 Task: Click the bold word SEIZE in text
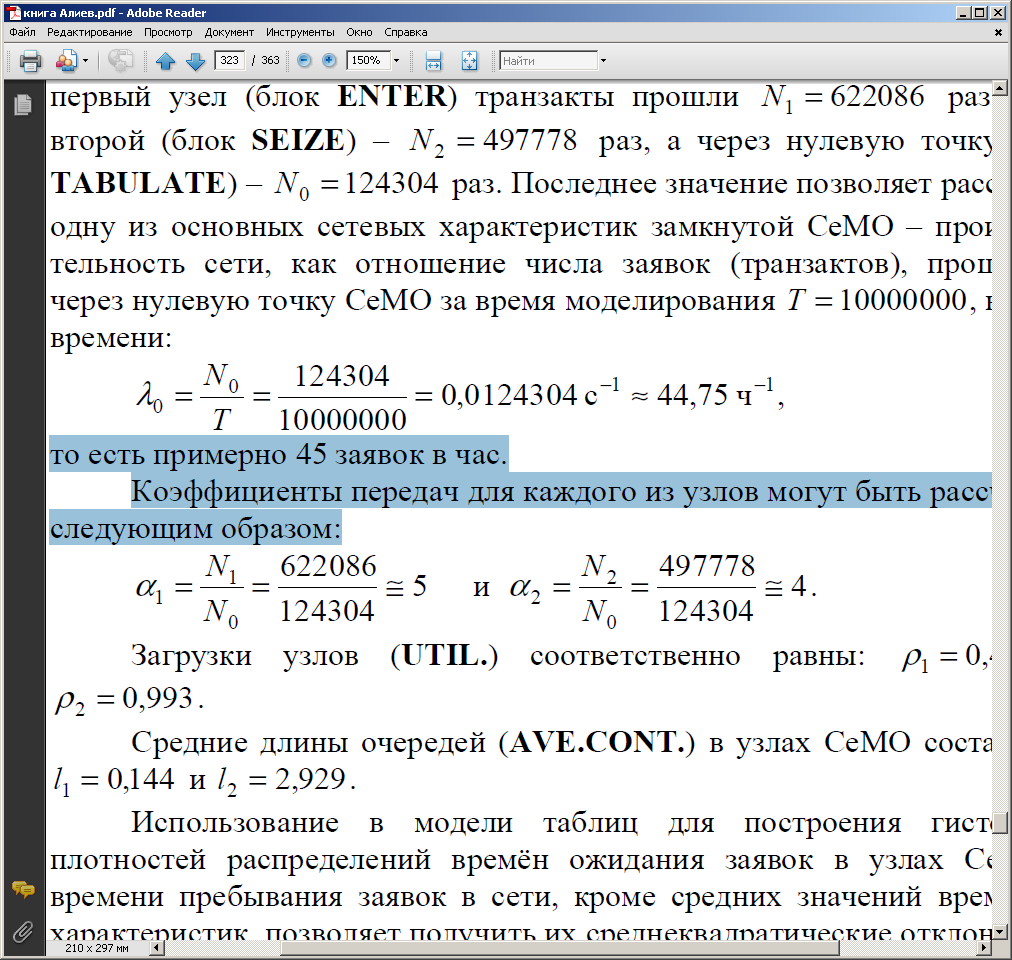click(298, 140)
